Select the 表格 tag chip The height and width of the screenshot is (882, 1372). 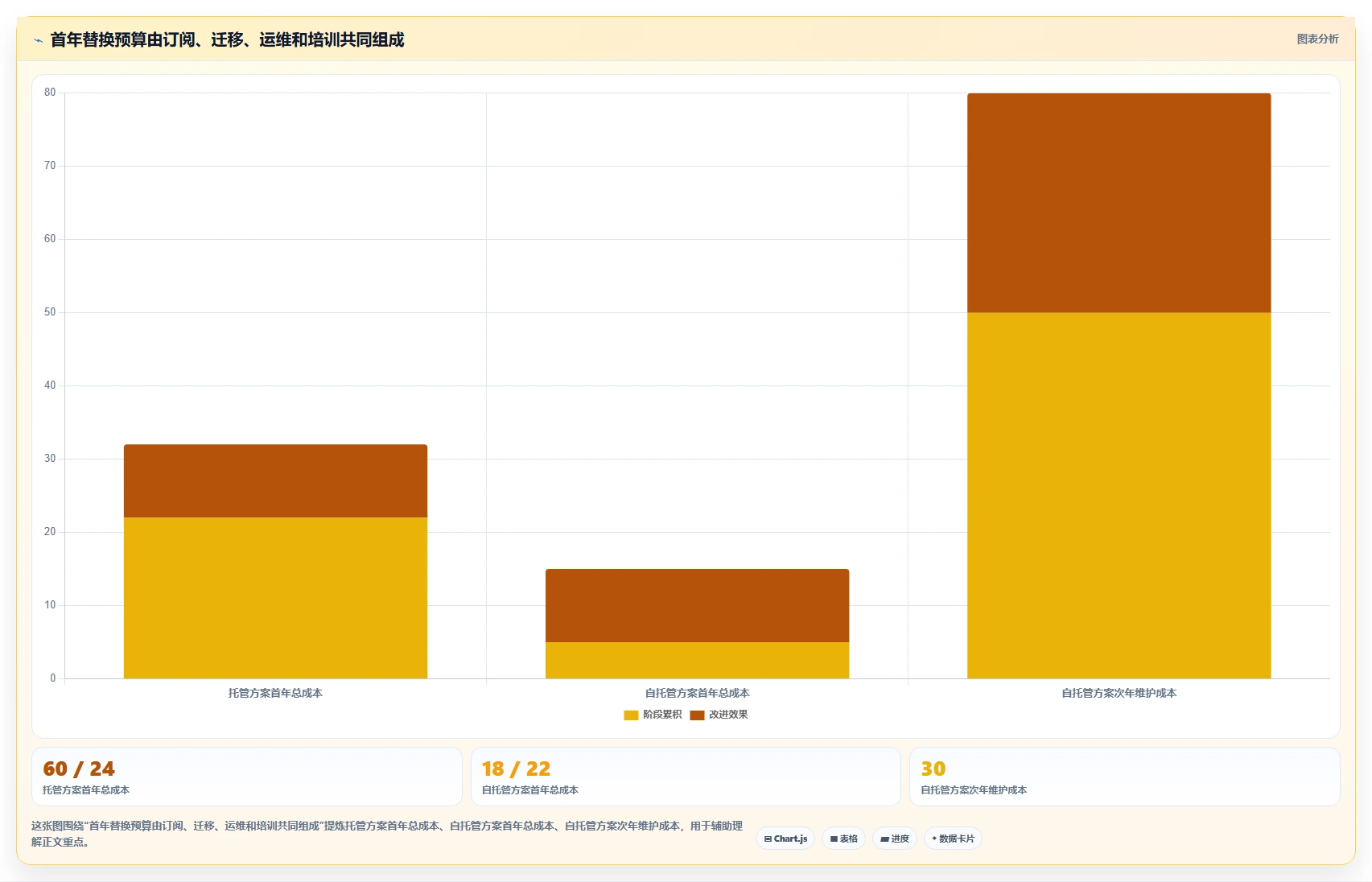pos(843,839)
